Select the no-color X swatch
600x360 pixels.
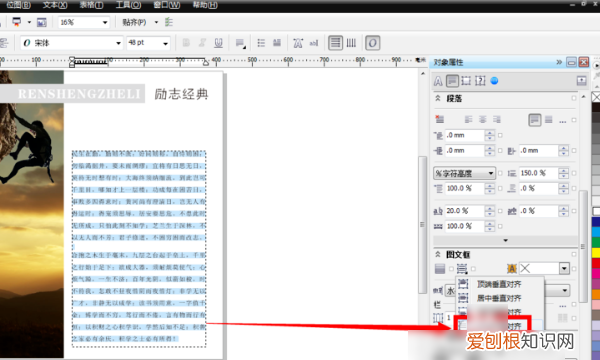coord(596,97)
